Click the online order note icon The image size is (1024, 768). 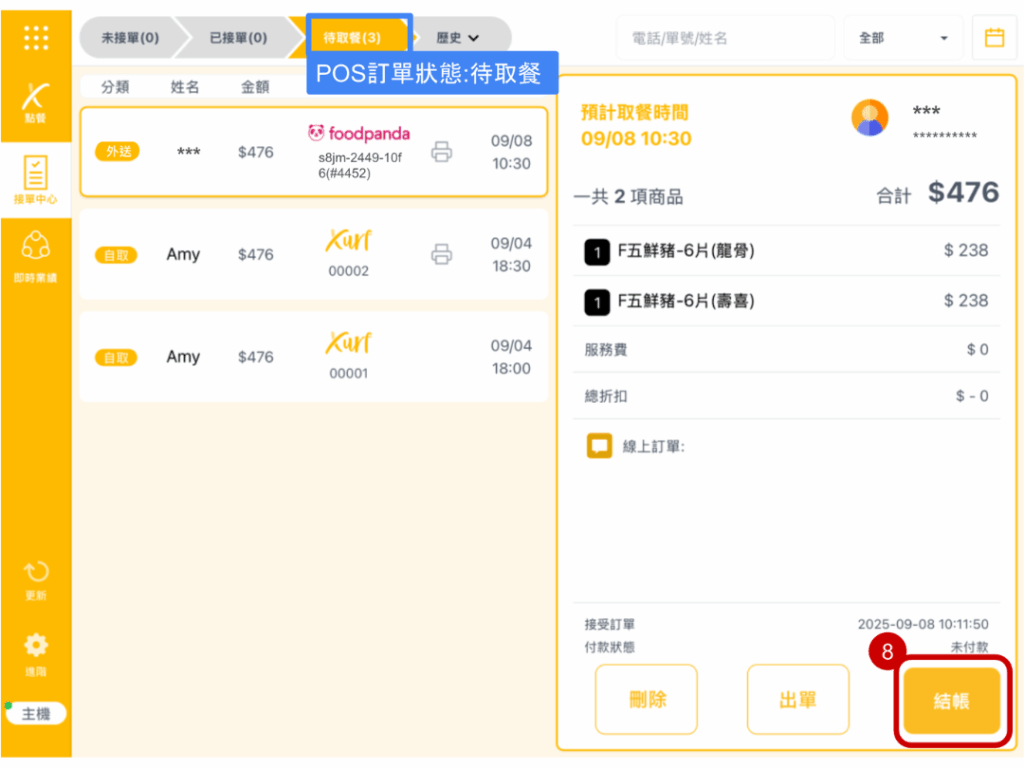599,446
